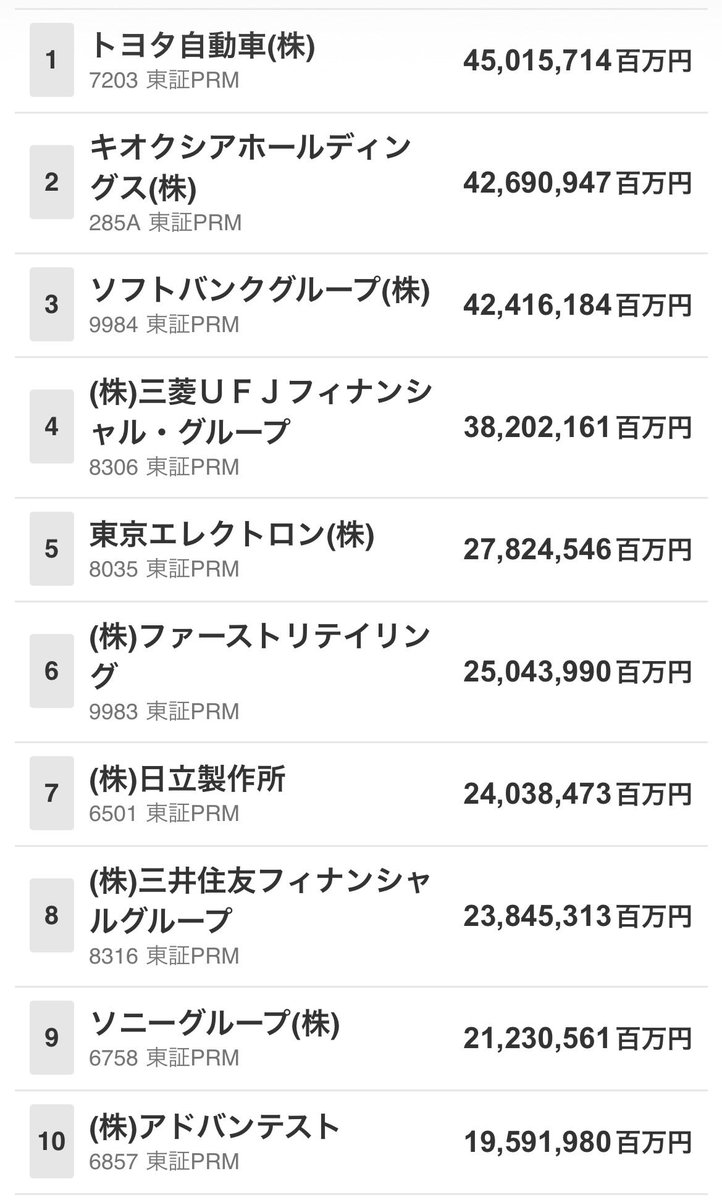
Task: Open ファーストリテイリング stock entry
Action: coord(361,671)
